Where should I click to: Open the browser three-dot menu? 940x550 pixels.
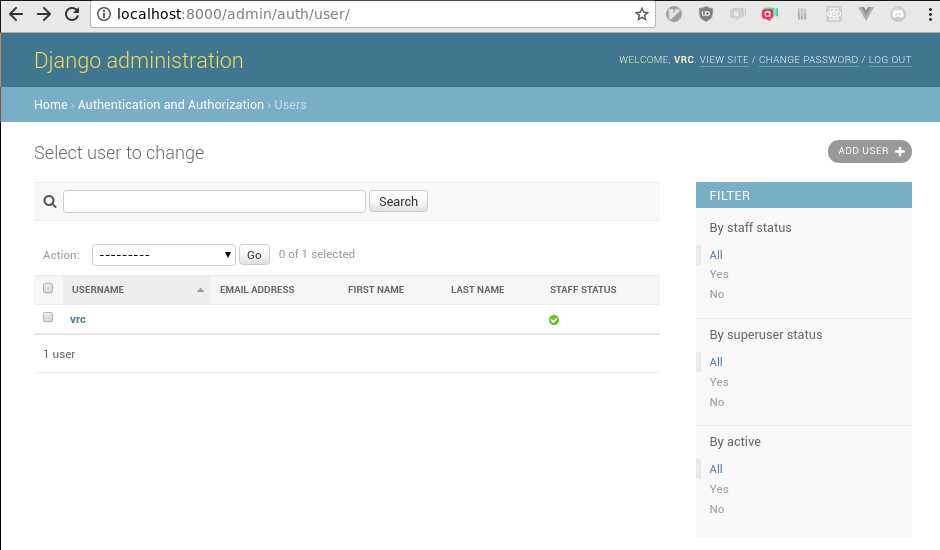(x=930, y=14)
